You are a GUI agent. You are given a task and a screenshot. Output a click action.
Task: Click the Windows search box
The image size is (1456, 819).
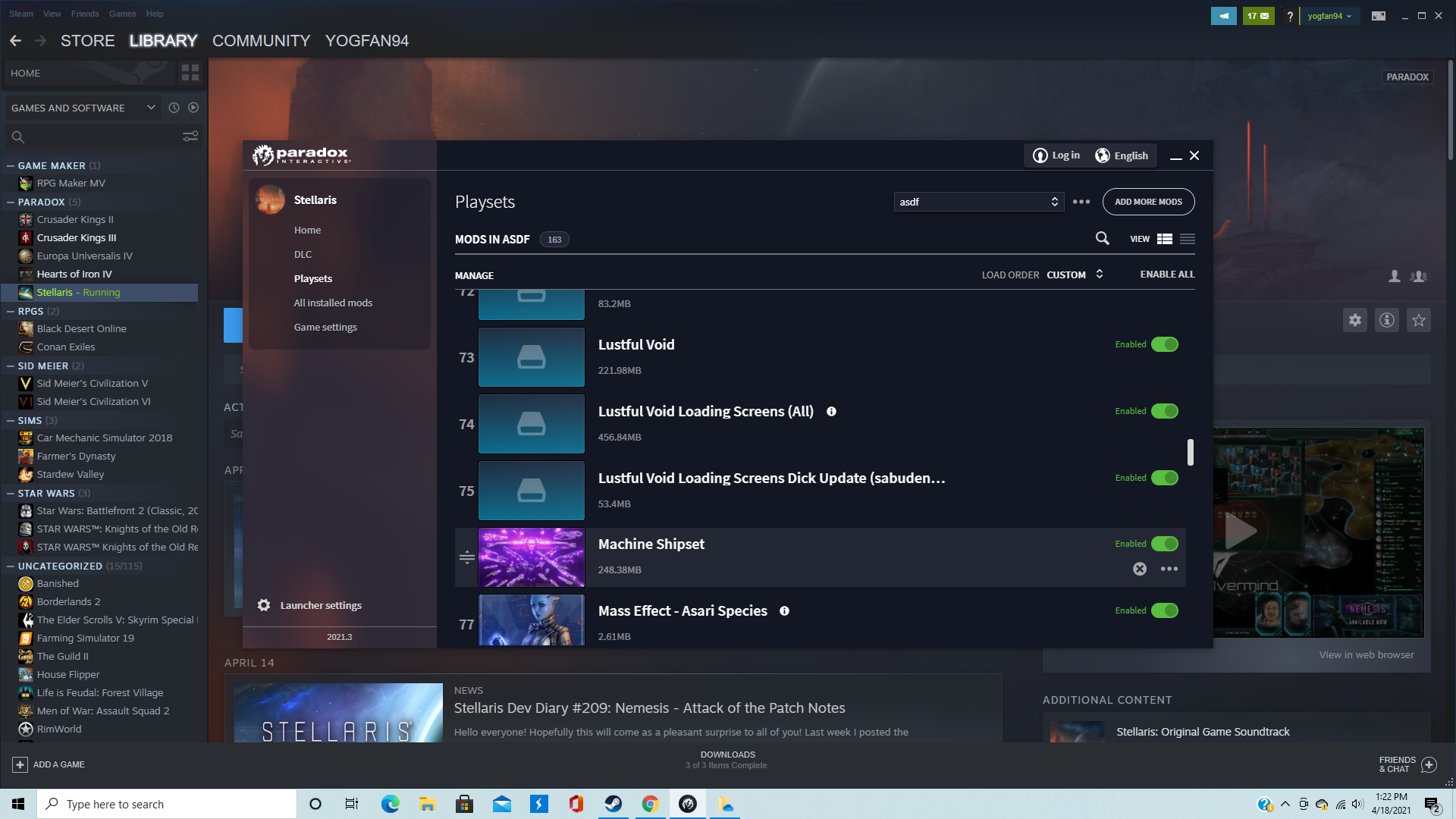coord(167,804)
